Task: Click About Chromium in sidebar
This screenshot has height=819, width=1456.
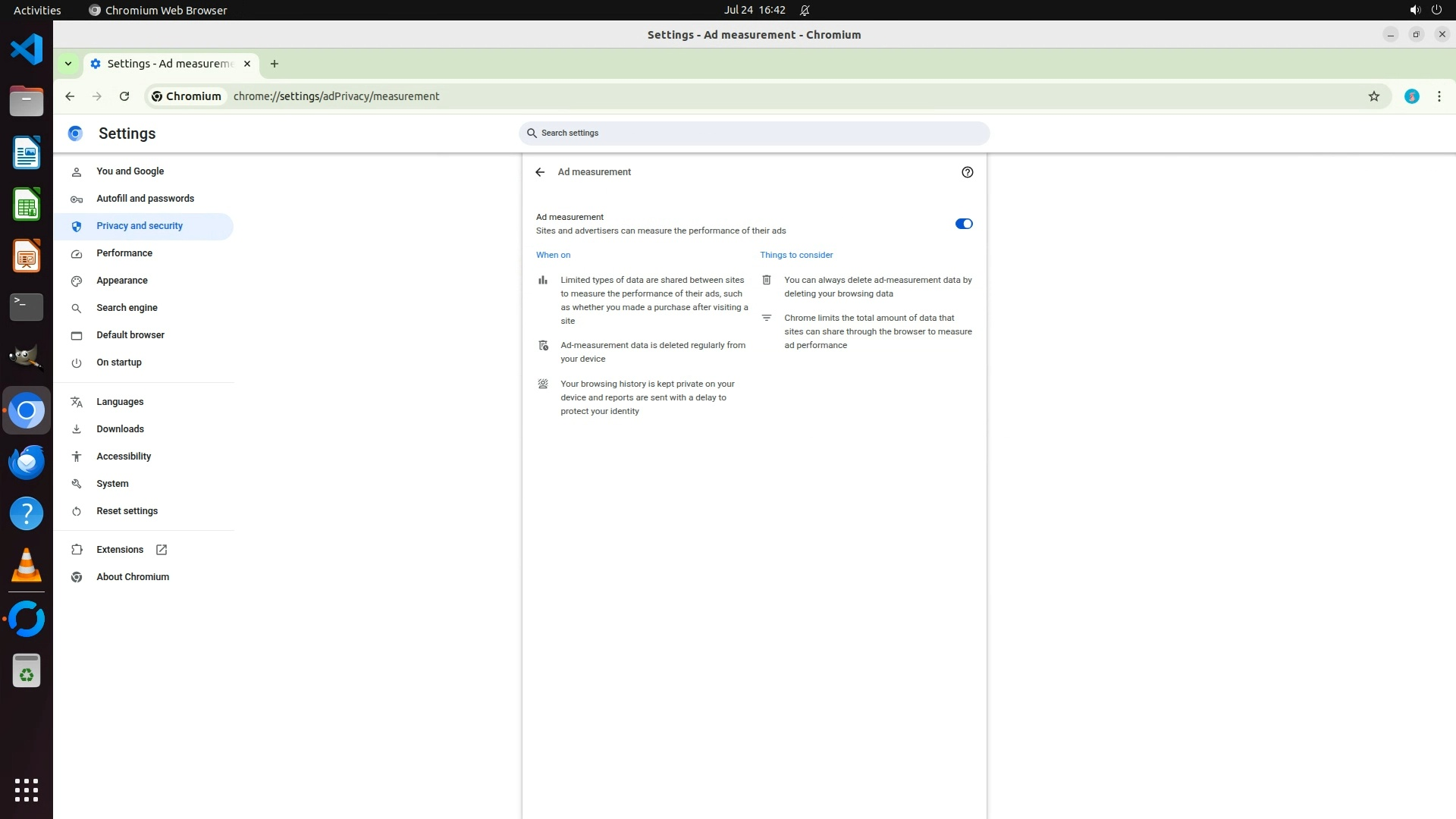Action: pyautogui.click(x=133, y=577)
